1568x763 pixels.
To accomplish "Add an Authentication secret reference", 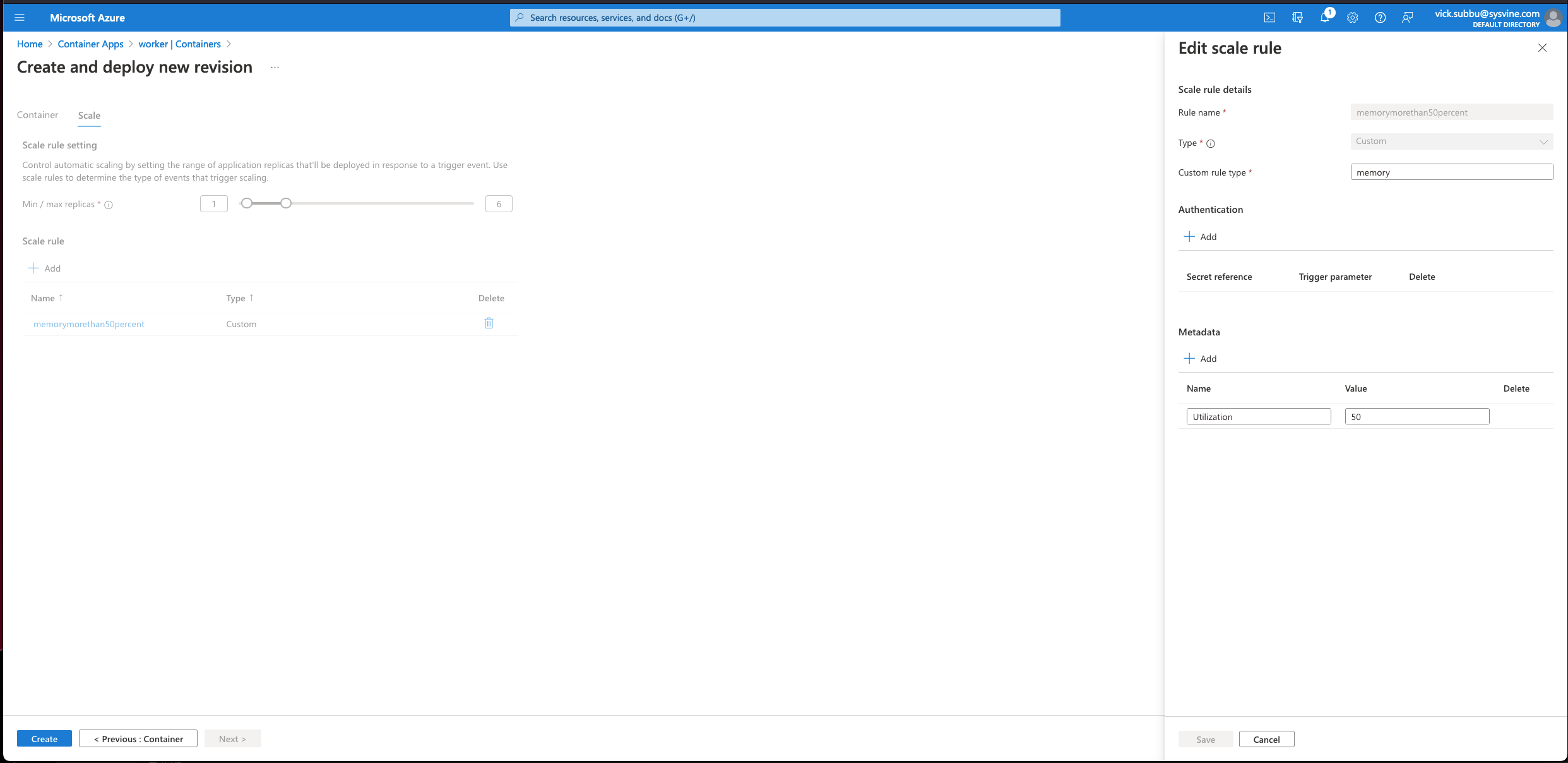I will pyautogui.click(x=1201, y=236).
